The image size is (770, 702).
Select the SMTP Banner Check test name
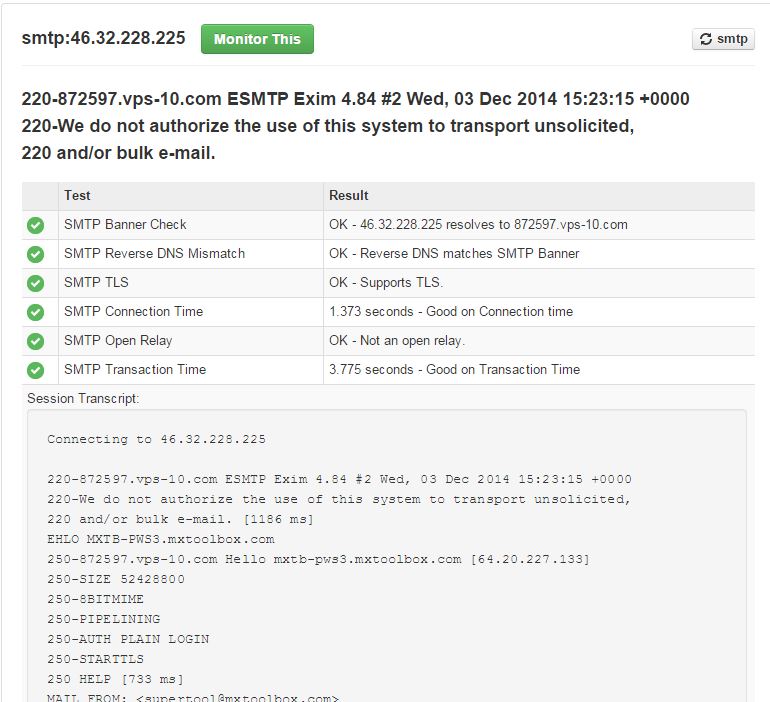point(125,225)
